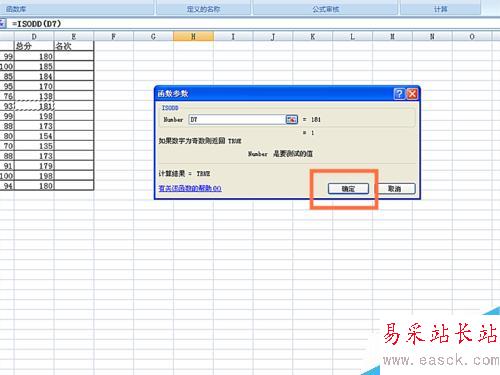Click the cell with value 185
The width and height of the screenshot is (500, 375).
pos(34,66)
